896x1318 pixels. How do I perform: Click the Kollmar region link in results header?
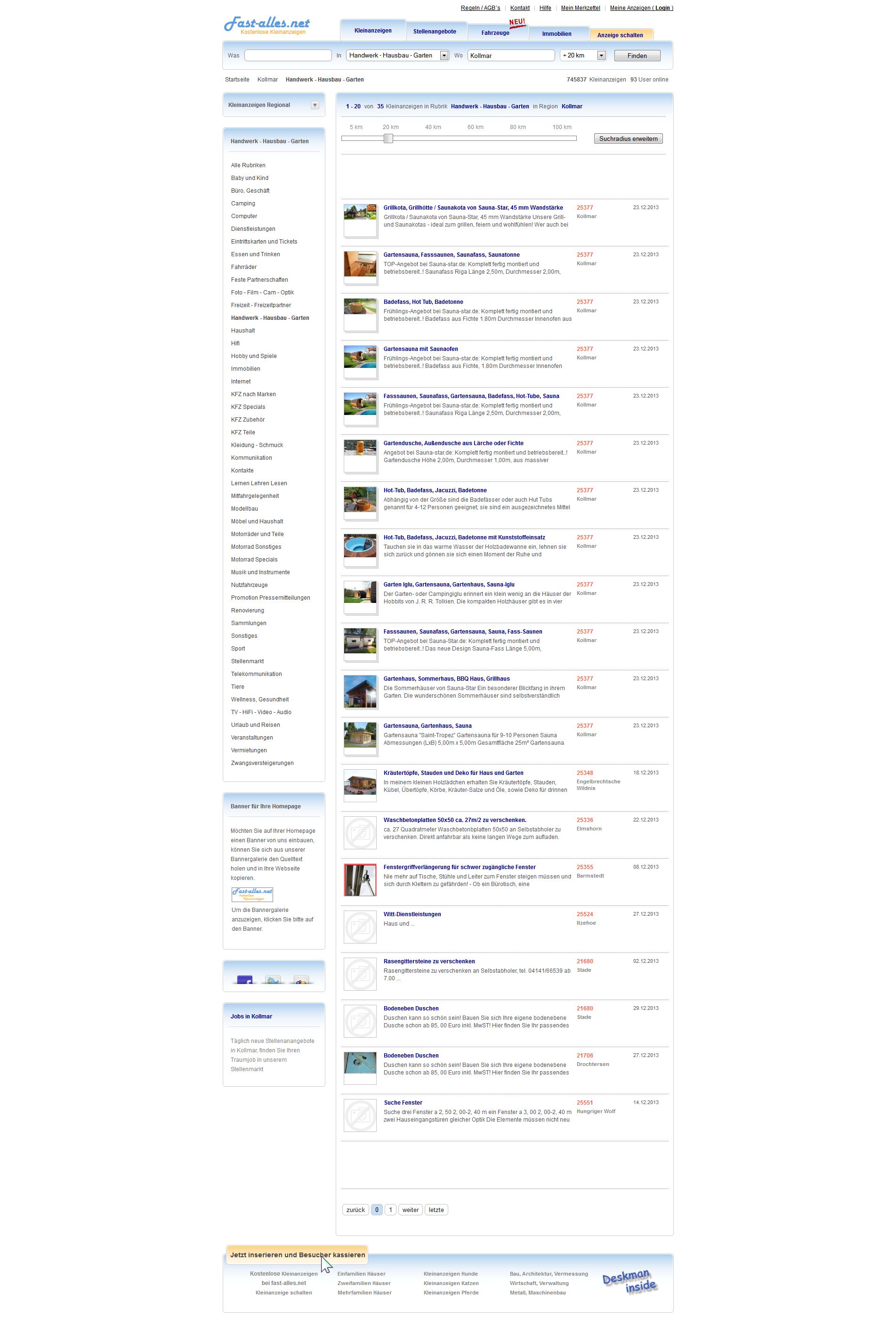(x=572, y=106)
